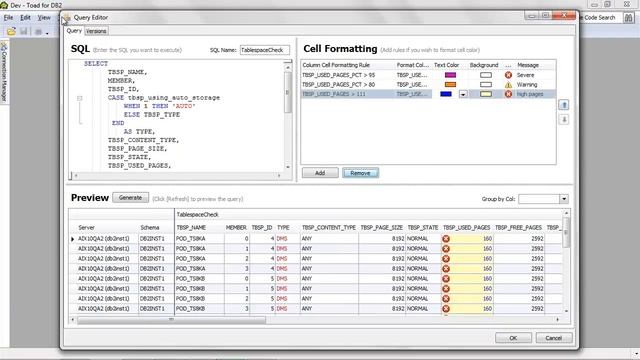Click the Add rule button
The height and width of the screenshot is (360, 640).
[x=320, y=173]
